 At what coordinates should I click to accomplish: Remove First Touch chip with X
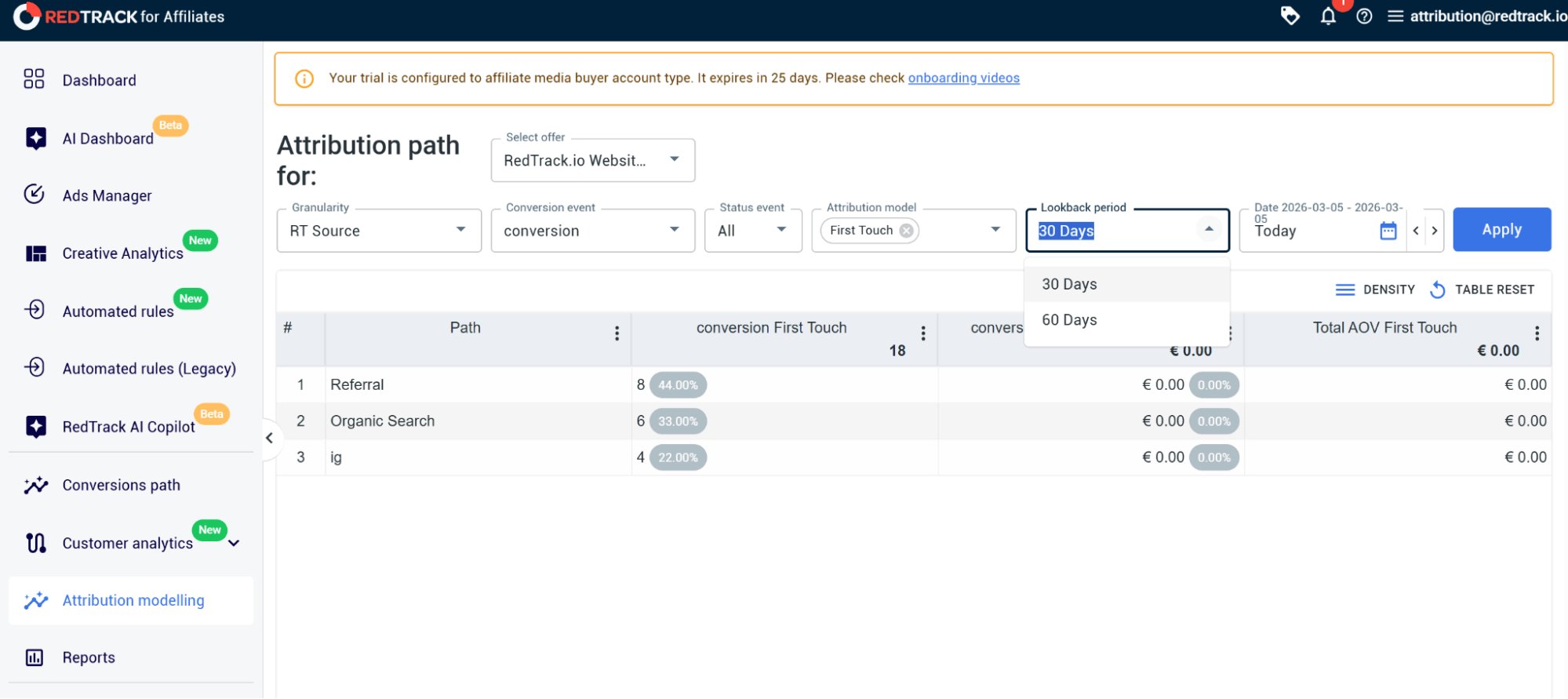click(906, 231)
